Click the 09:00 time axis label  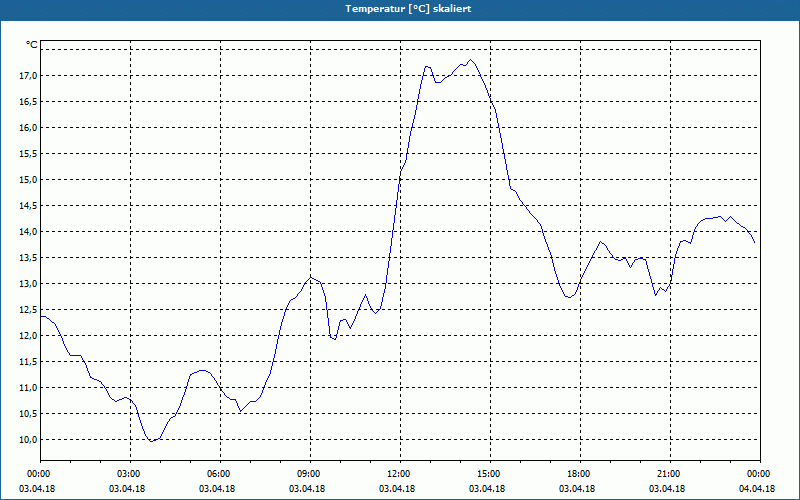tap(310, 474)
